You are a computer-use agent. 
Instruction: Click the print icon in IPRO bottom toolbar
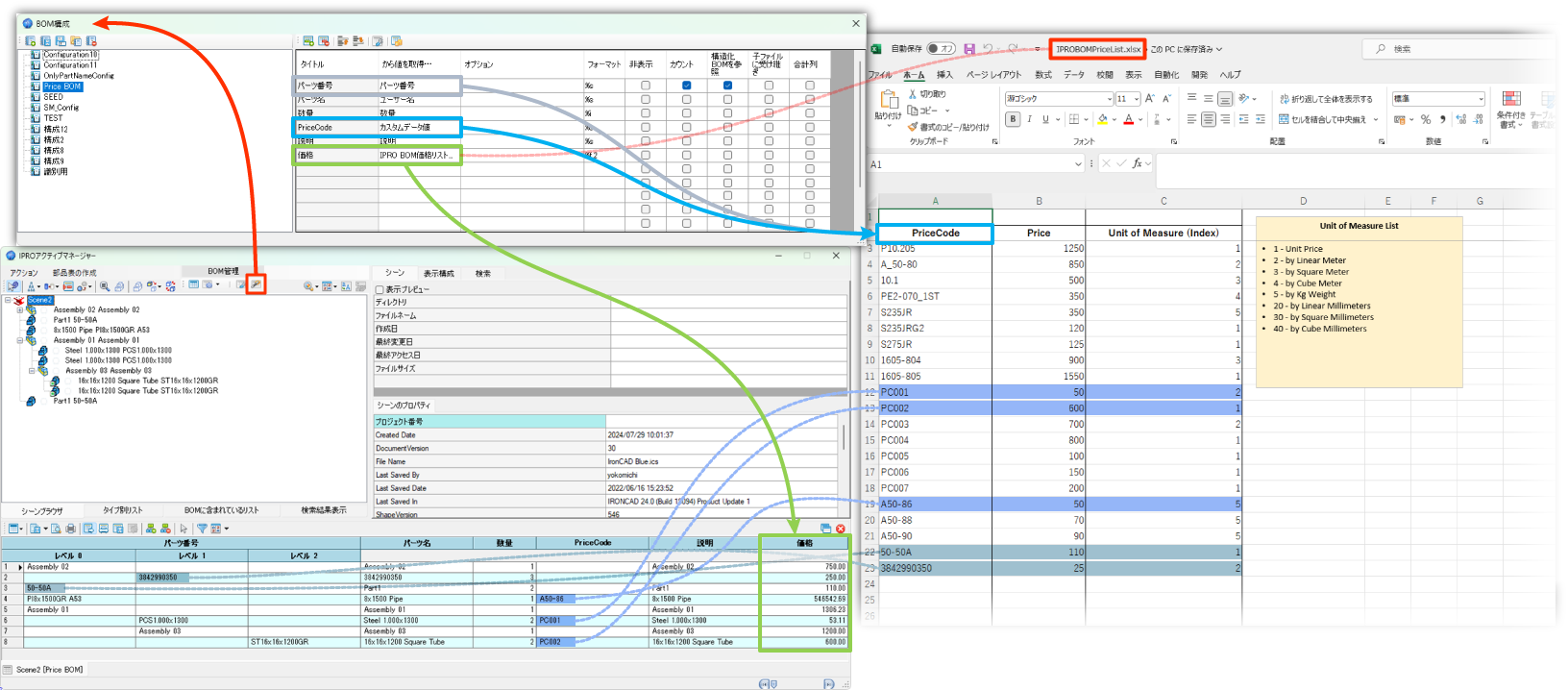(70, 529)
